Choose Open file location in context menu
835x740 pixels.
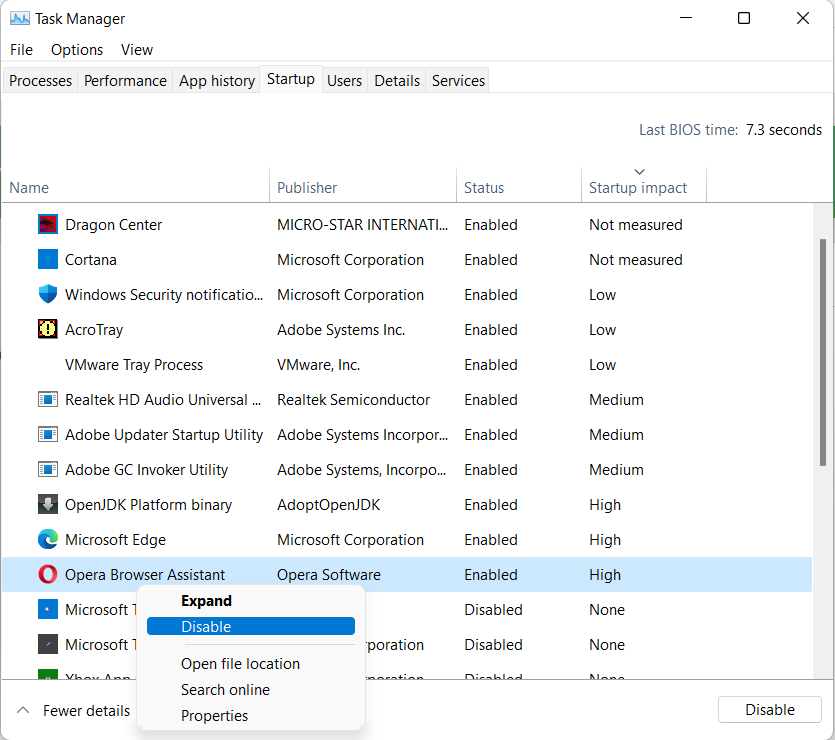[251, 664]
